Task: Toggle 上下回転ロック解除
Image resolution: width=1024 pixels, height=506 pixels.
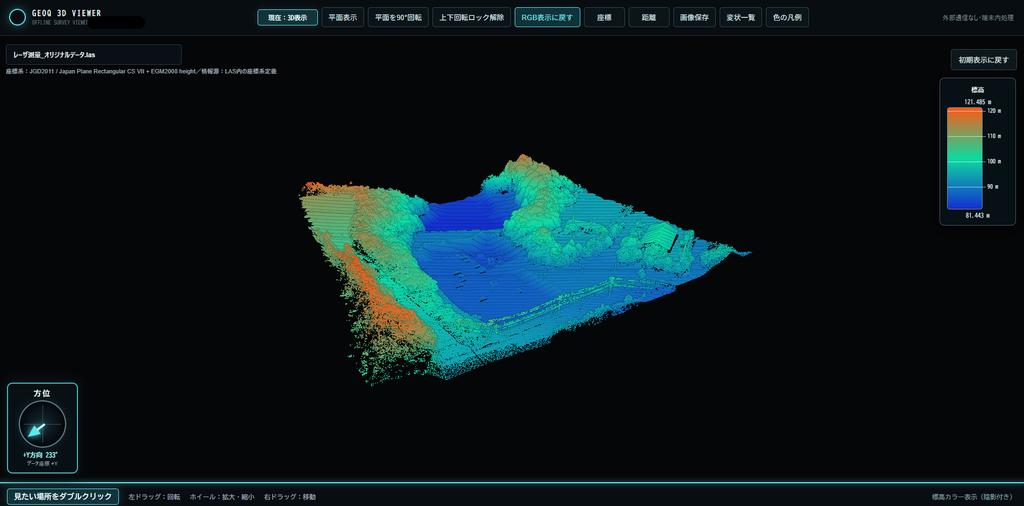Action: [x=472, y=17]
